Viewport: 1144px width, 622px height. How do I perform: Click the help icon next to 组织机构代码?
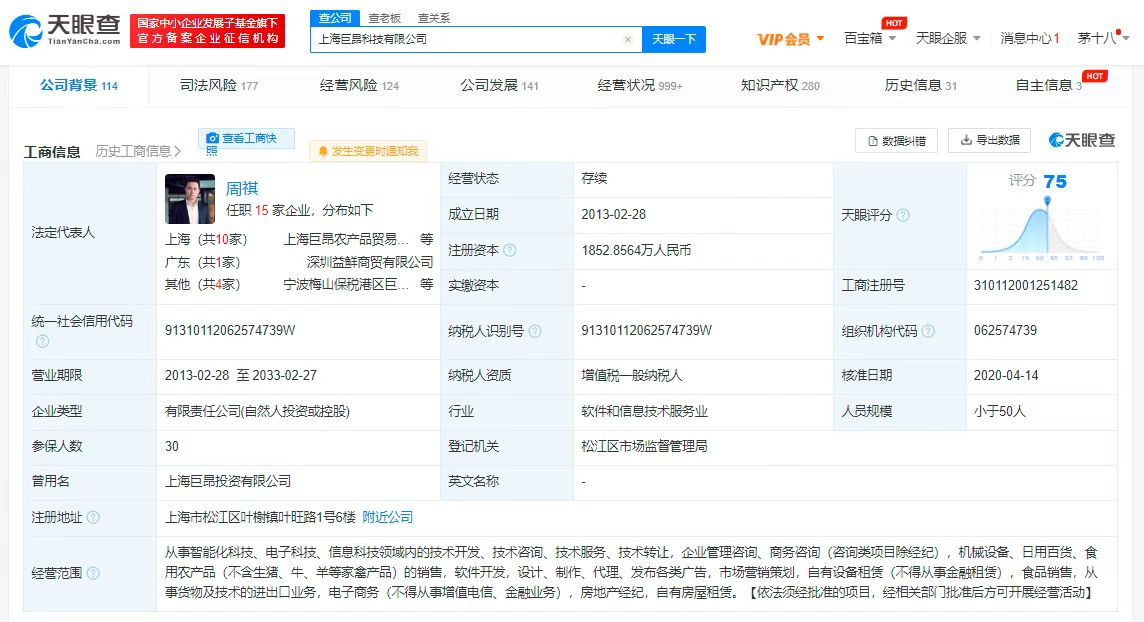[928, 331]
